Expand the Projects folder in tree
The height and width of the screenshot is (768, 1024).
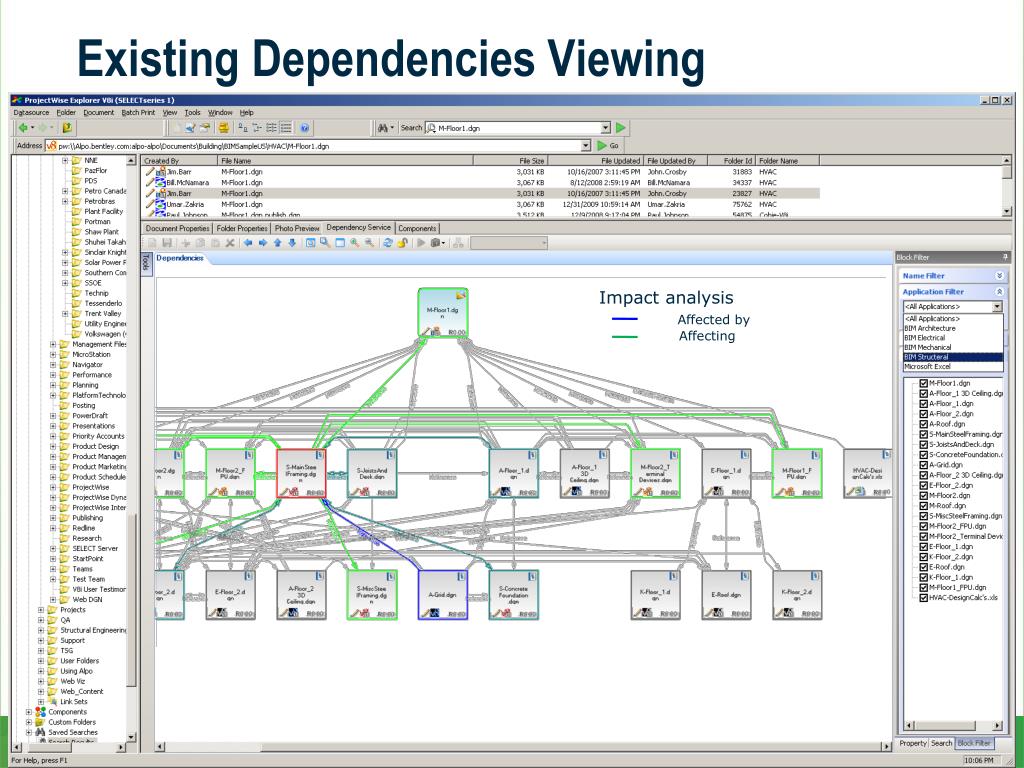tap(40, 609)
